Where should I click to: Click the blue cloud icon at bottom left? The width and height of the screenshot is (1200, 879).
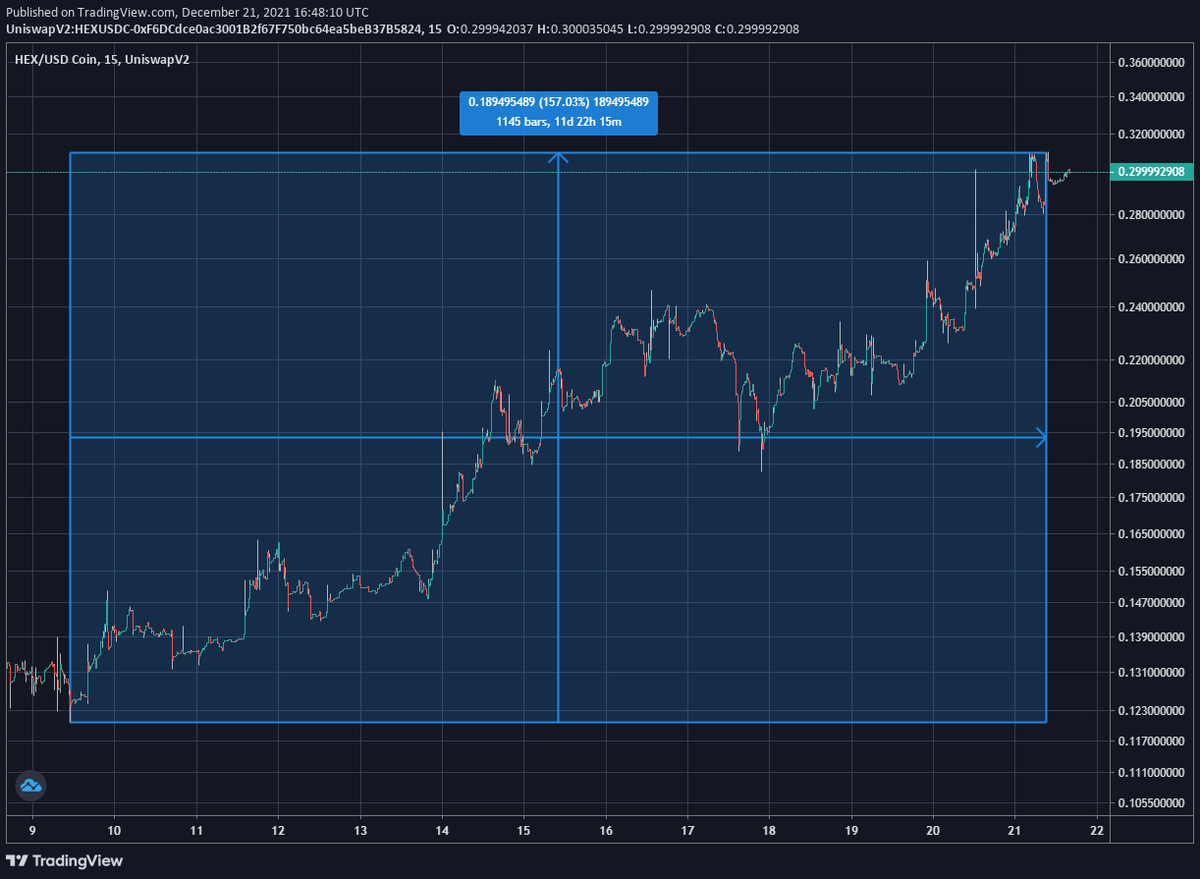coord(31,786)
